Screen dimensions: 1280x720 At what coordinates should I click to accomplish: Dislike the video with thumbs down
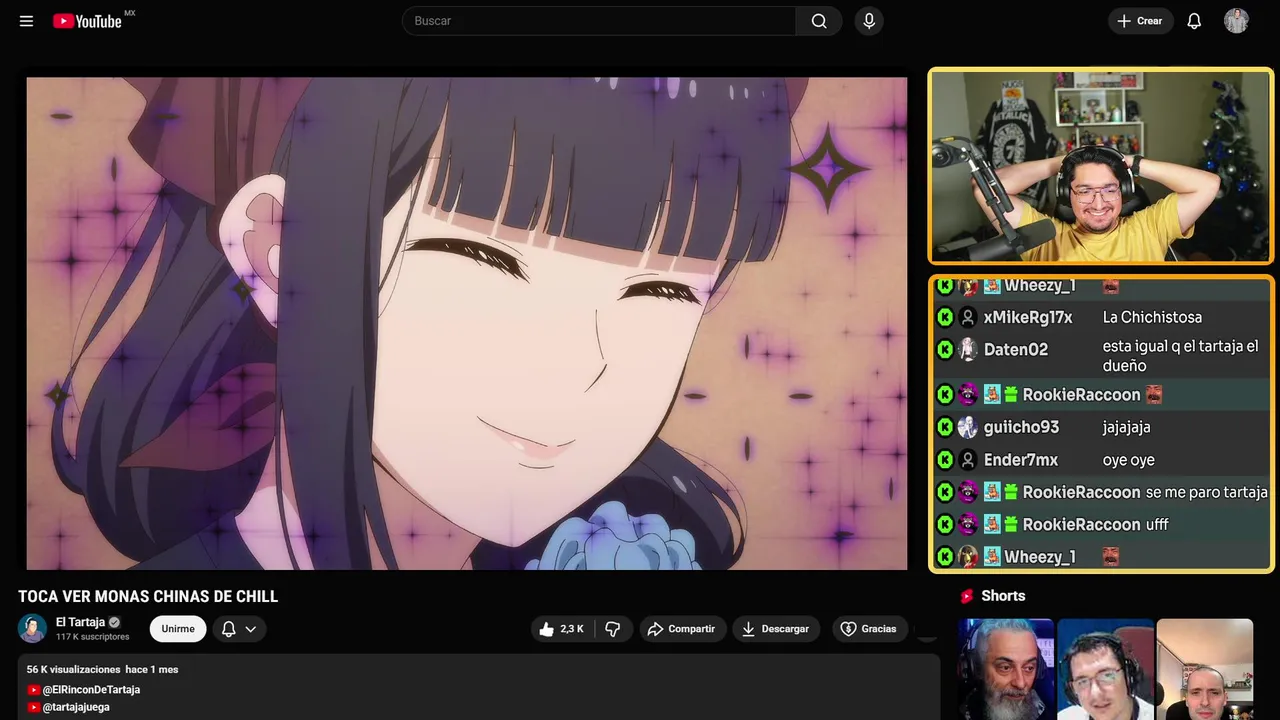(613, 629)
